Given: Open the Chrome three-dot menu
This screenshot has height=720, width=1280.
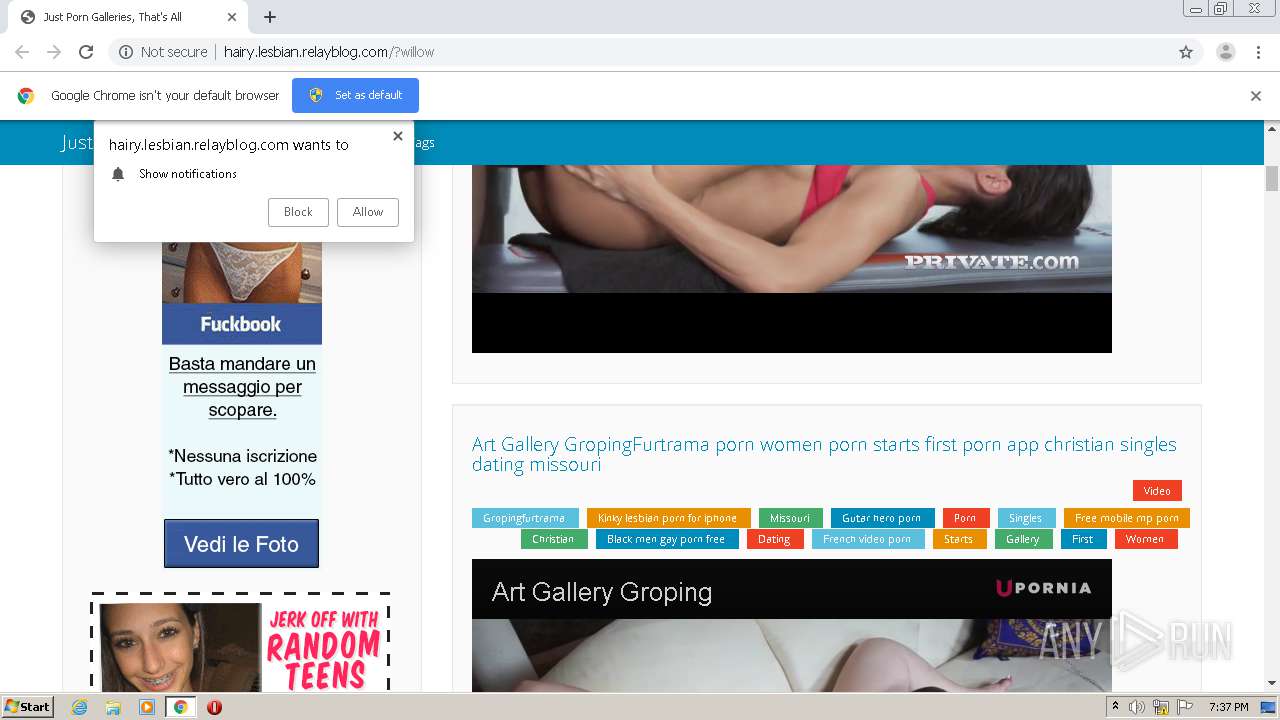Looking at the screenshot, I should pyautogui.click(x=1258, y=52).
